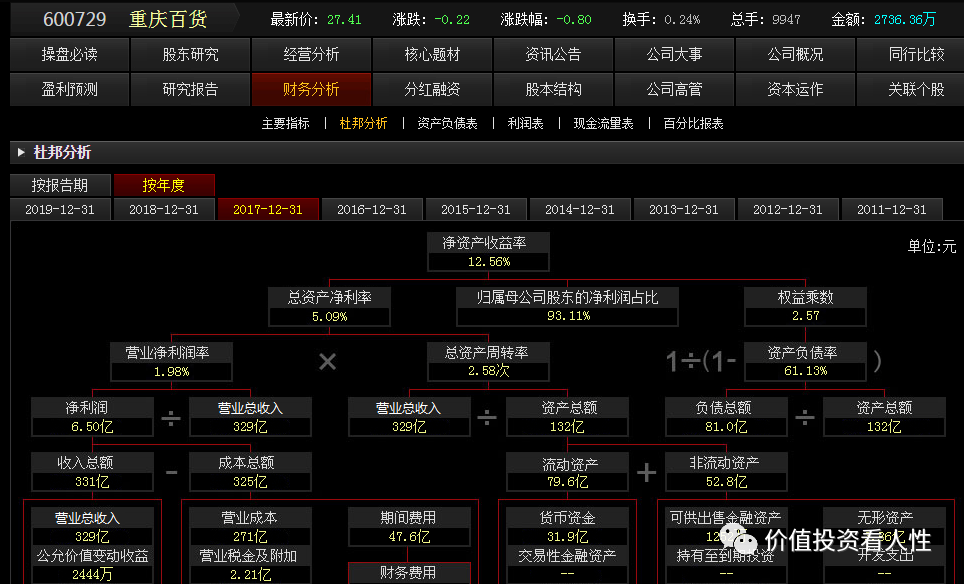This screenshot has height=584, width=964.
Task: Click the 归属母公司股东的净利润占比 box
Action: [567, 307]
